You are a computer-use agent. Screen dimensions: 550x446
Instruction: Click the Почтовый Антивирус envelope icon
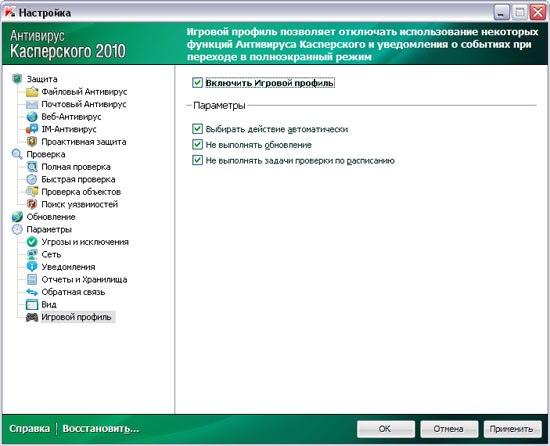[32, 104]
